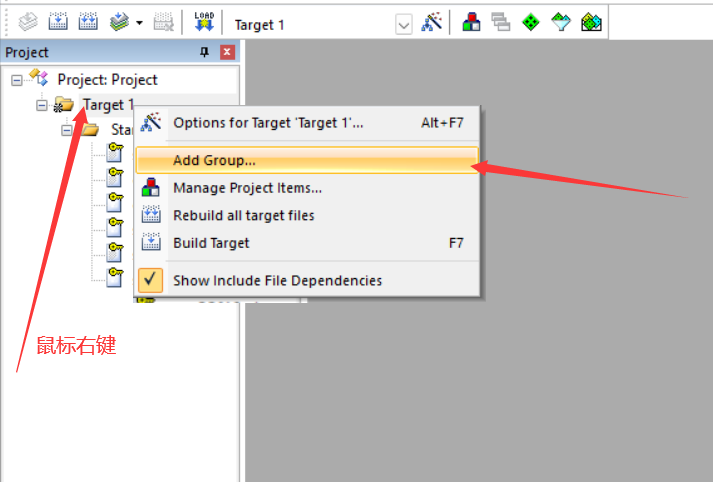Click the Rebuild all toolbar icon
This screenshot has width=713, height=482.
[88, 22]
